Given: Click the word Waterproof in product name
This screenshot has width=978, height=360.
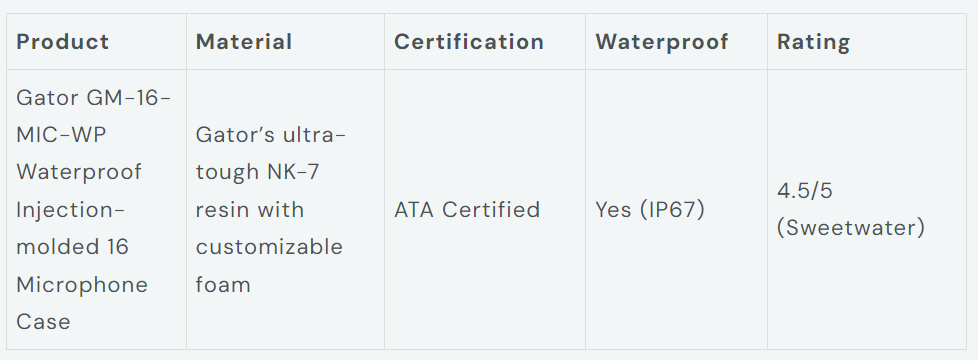Looking at the screenshot, I should (x=79, y=172).
